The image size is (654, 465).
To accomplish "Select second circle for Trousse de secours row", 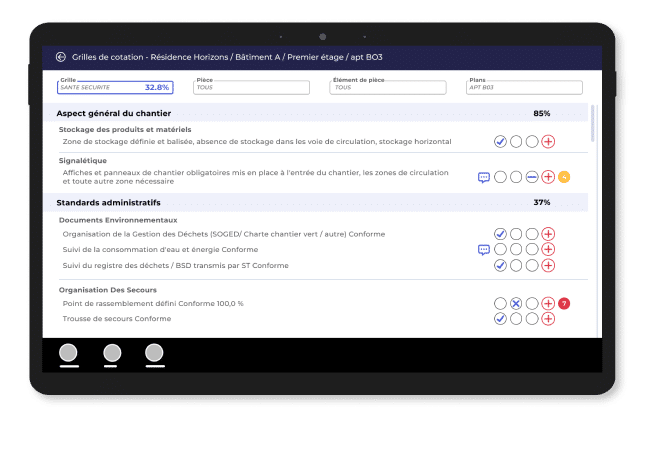I will (516, 319).
